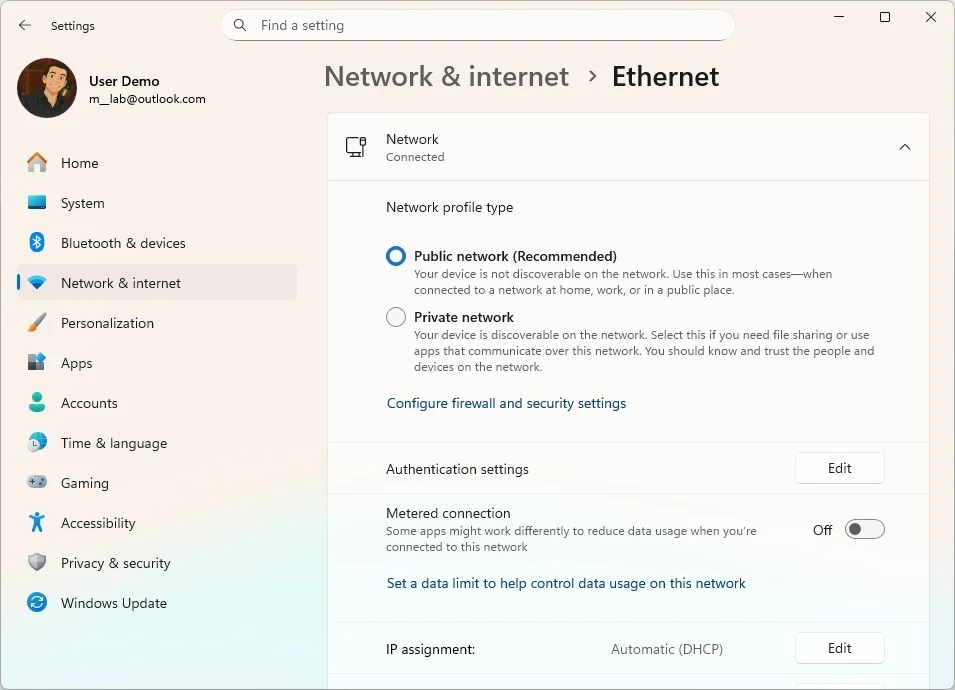
Task: Click Configure firewall and security settings link
Action: coord(506,403)
